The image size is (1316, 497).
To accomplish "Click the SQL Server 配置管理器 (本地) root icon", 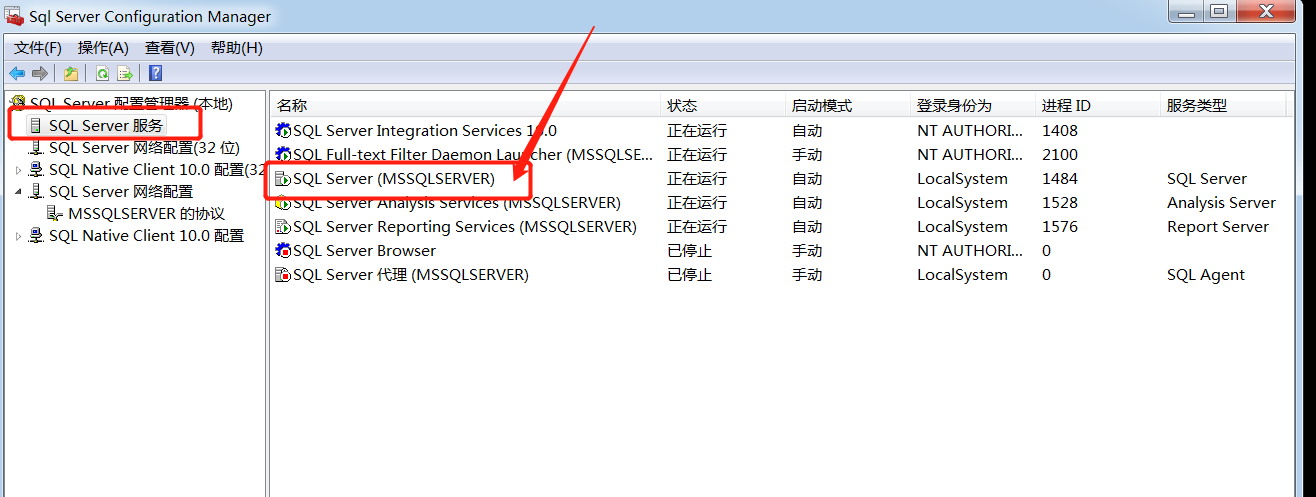I will coord(18,103).
